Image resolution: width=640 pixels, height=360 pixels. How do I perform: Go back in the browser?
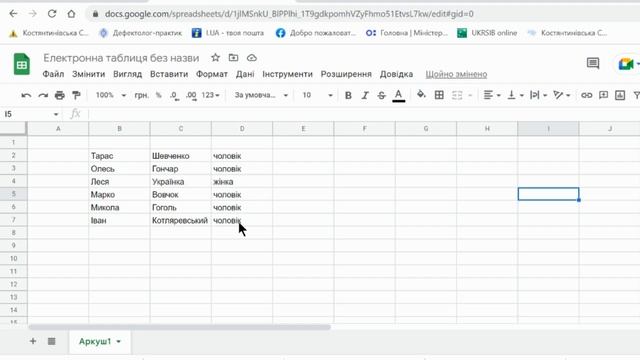click(13, 14)
